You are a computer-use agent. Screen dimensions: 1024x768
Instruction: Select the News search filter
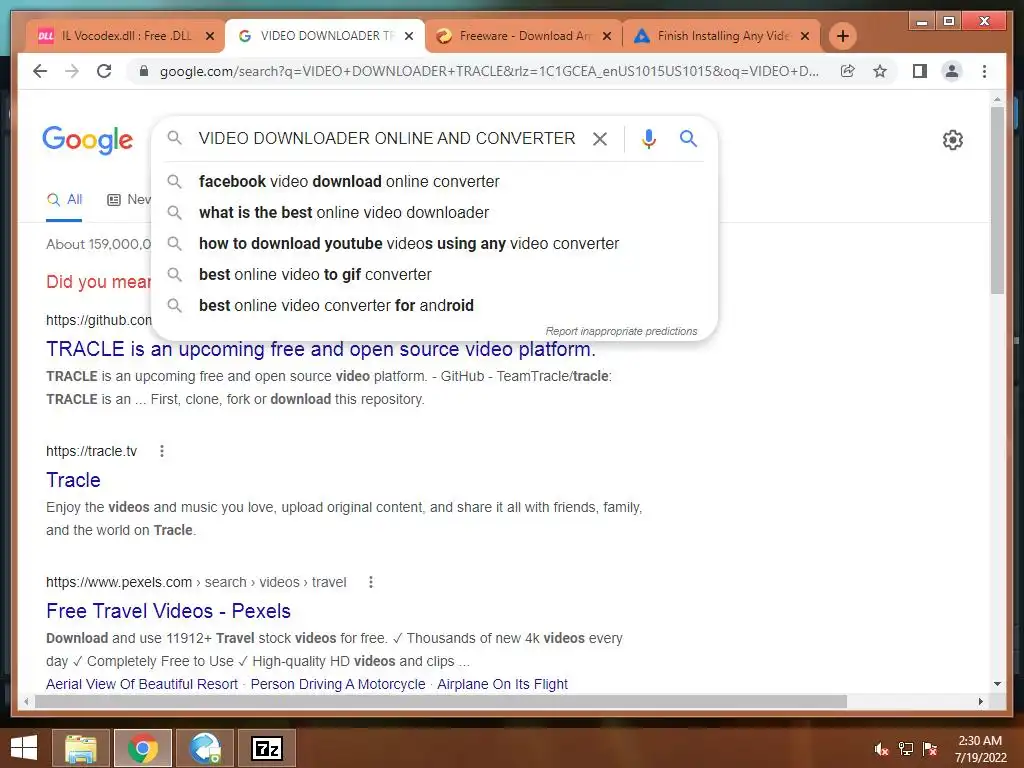coord(129,200)
